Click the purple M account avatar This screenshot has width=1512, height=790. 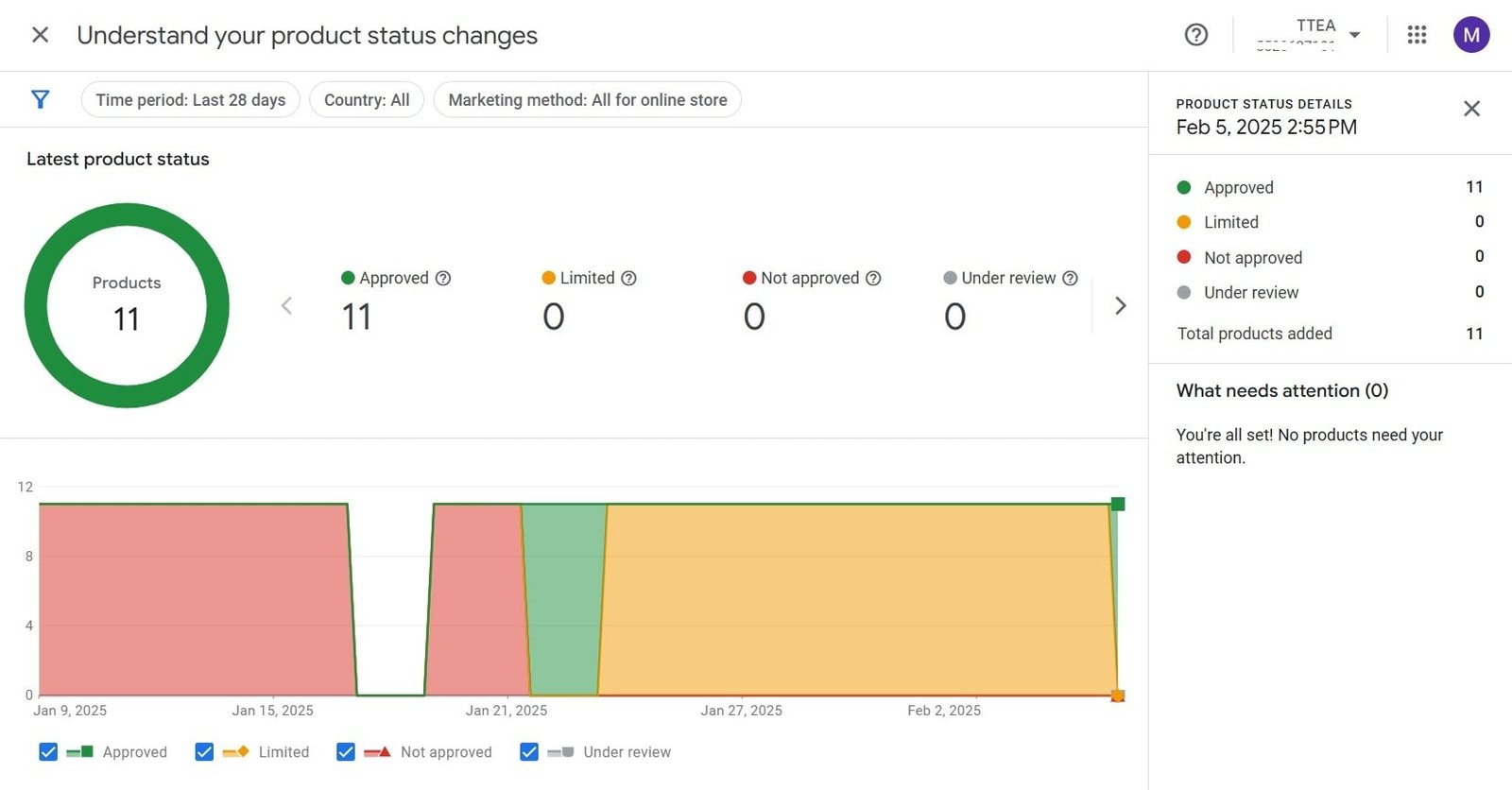pyautogui.click(x=1470, y=35)
